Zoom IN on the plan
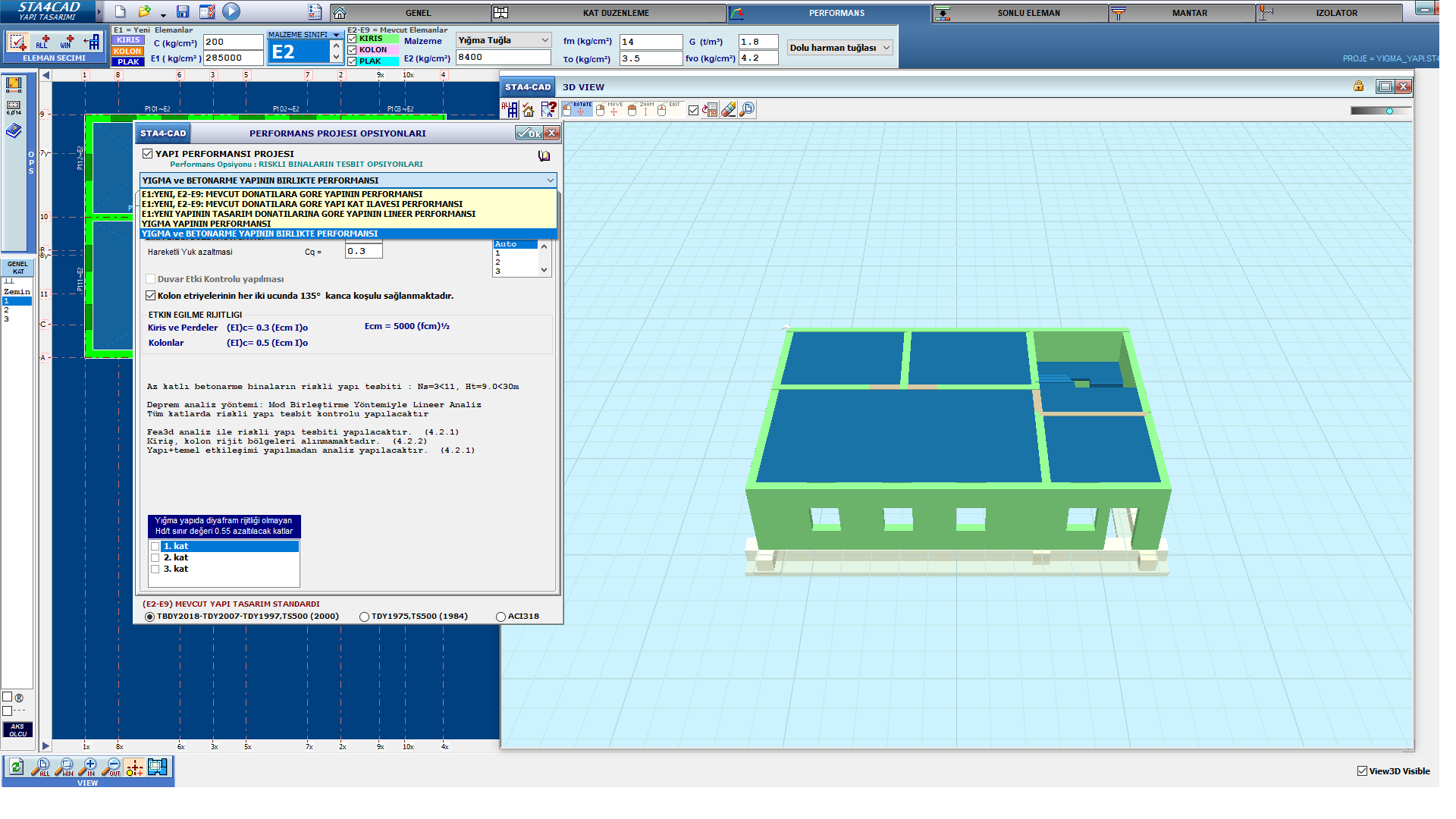 [x=88, y=767]
